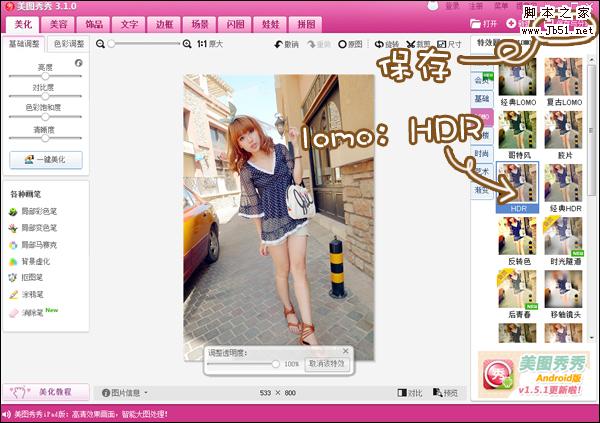Click the effects list scroll-down arrow
Screen dimensions: 600x423
click(591, 338)
